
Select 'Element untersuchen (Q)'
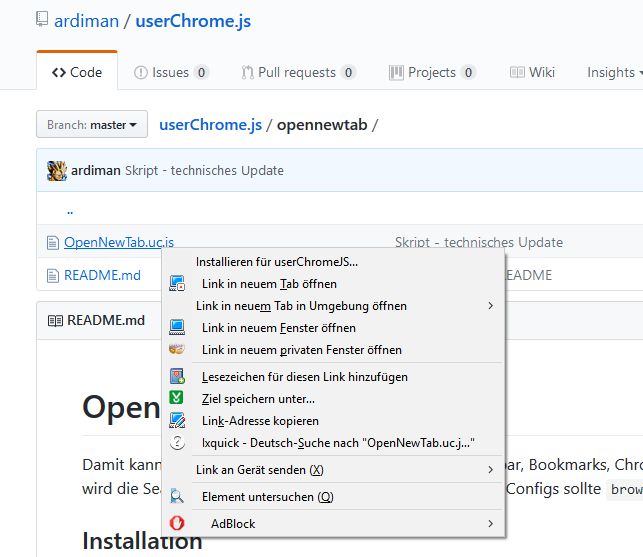333,497
